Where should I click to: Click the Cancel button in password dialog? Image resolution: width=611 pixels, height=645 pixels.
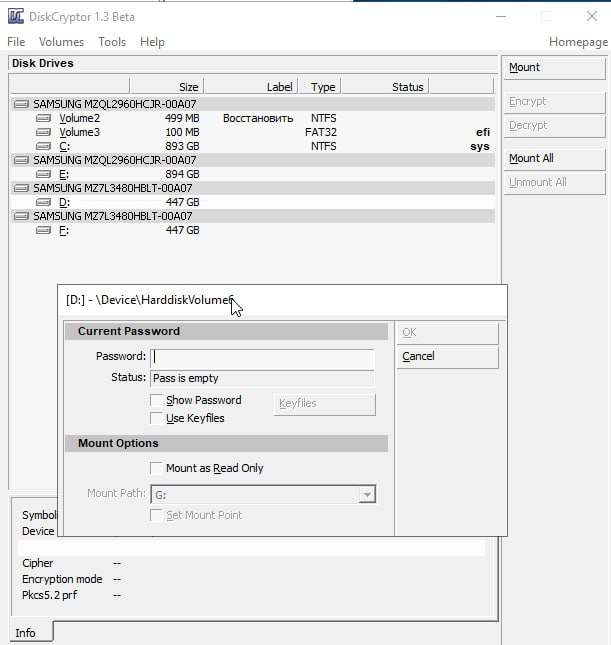point(447,357)
